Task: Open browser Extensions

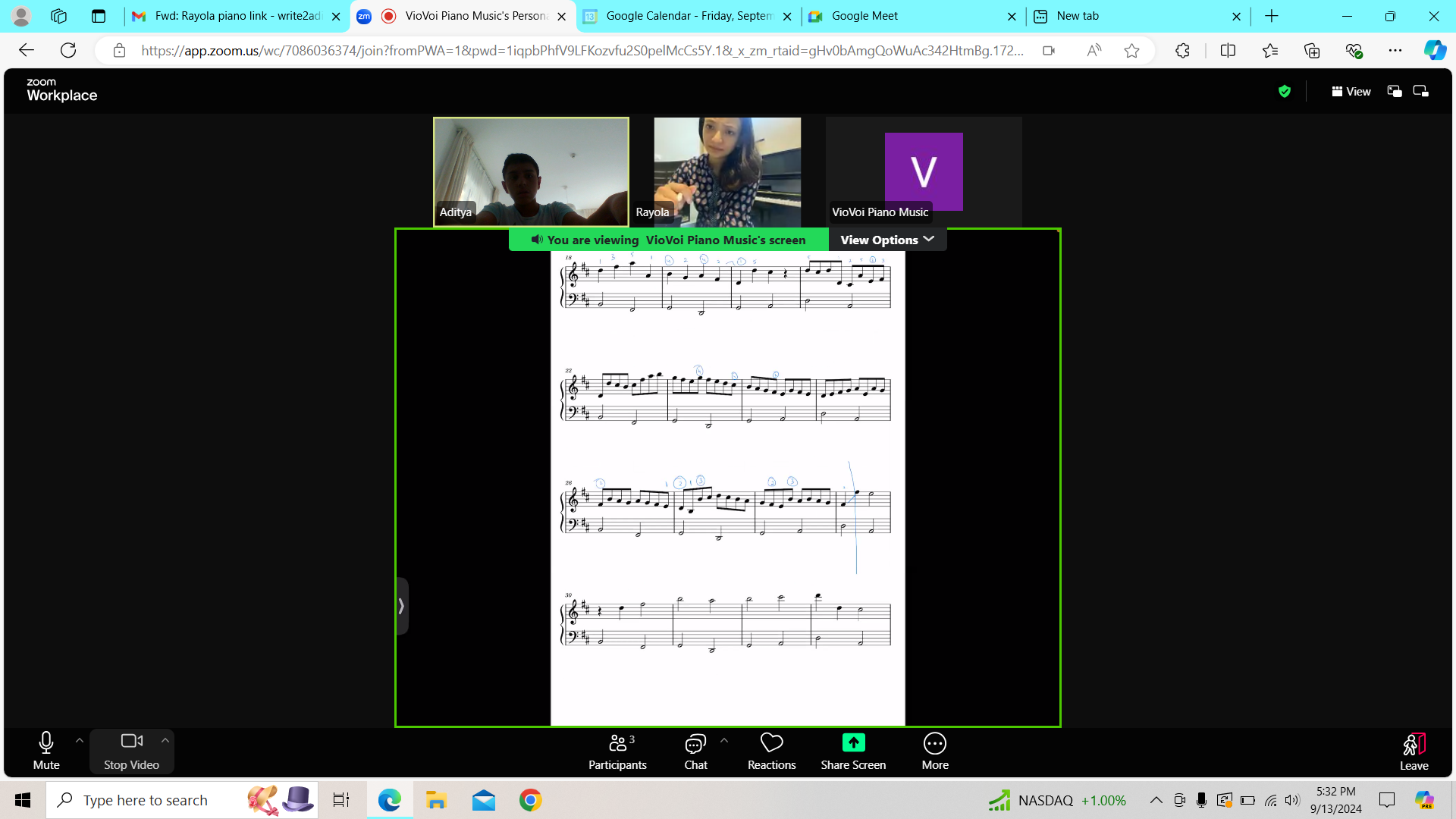Action: point(1182,51)
